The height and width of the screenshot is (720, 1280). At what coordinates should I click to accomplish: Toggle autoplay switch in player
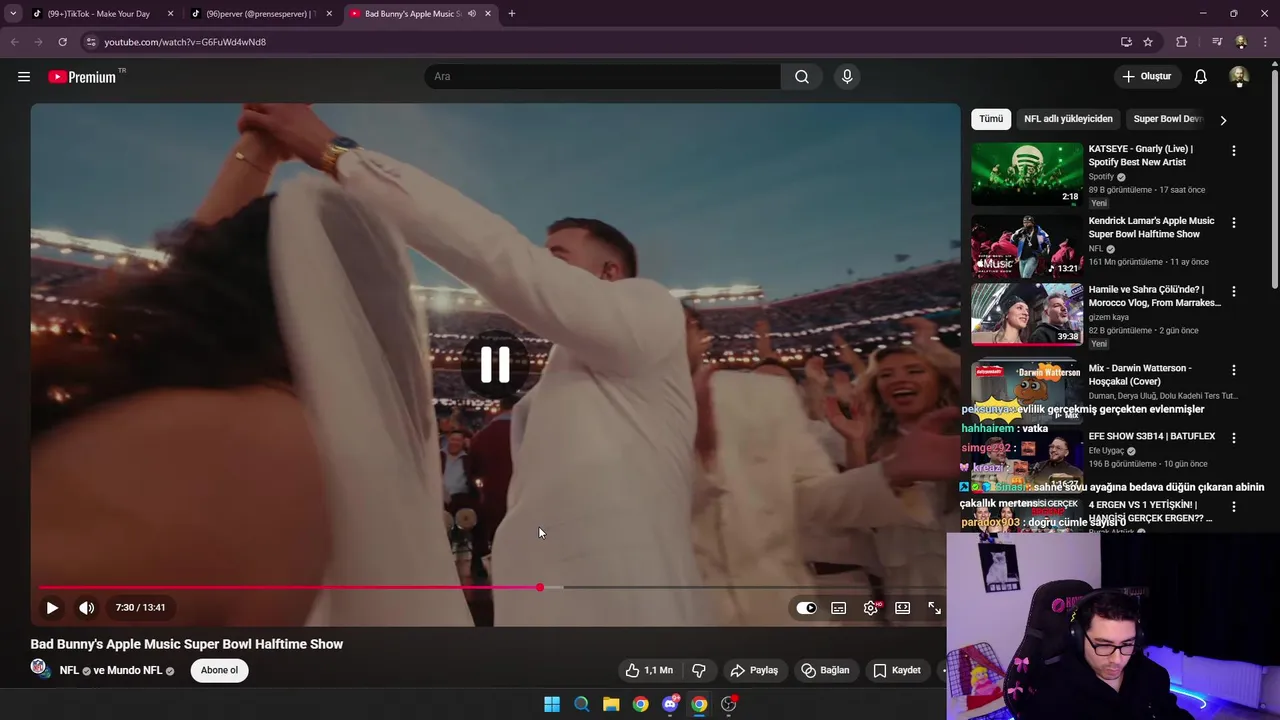click(806, 608)
